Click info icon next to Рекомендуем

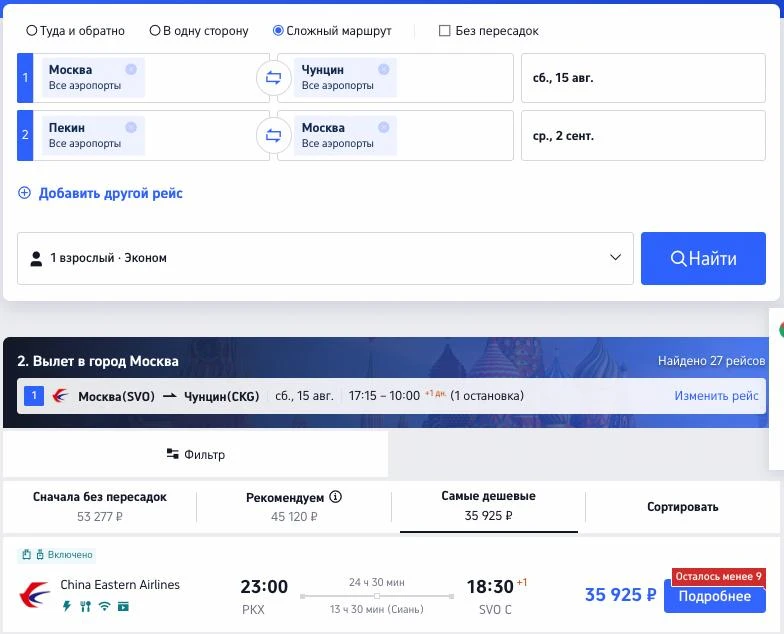pos(336,497)
